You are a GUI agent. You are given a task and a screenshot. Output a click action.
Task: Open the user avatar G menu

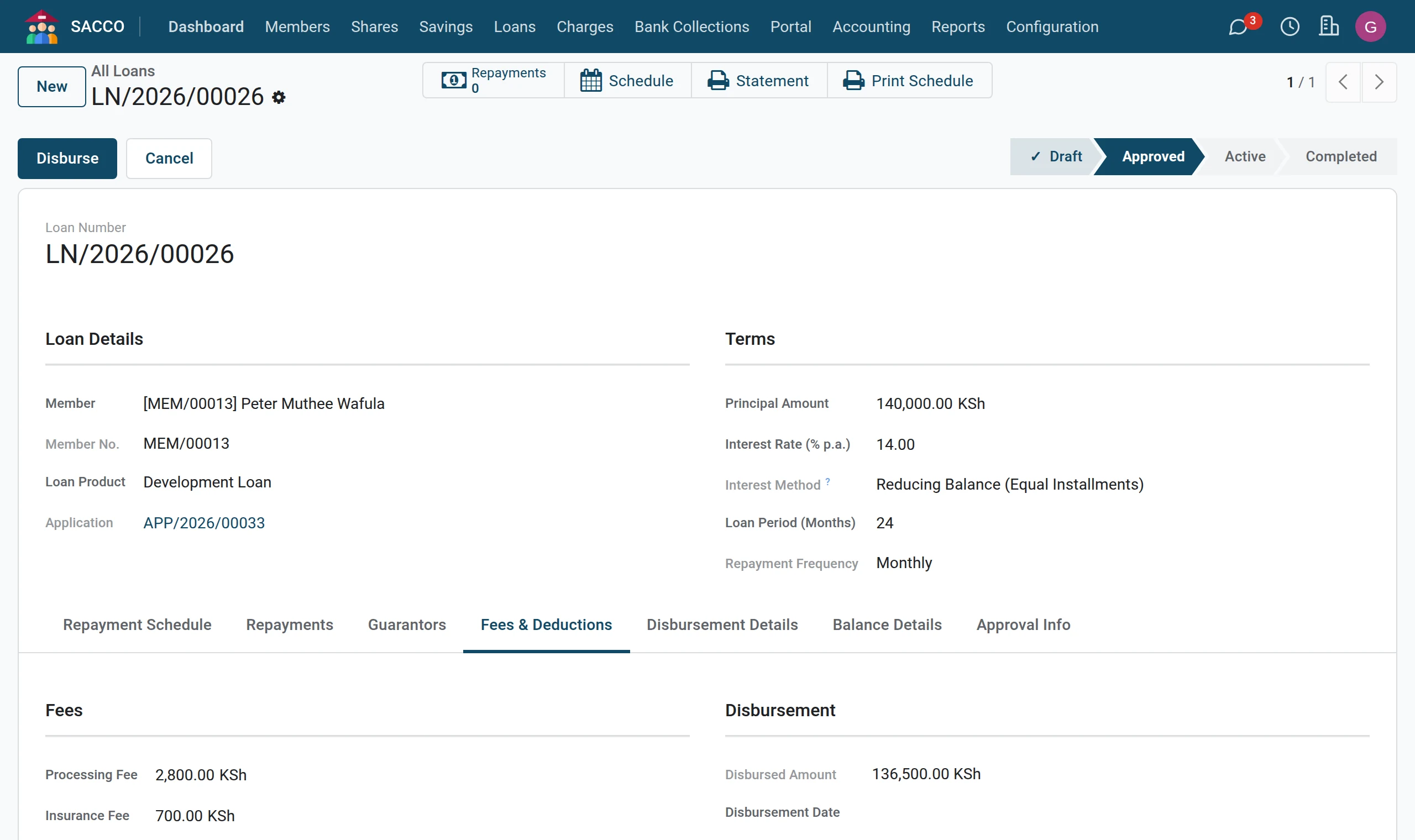click(1370, 27)
